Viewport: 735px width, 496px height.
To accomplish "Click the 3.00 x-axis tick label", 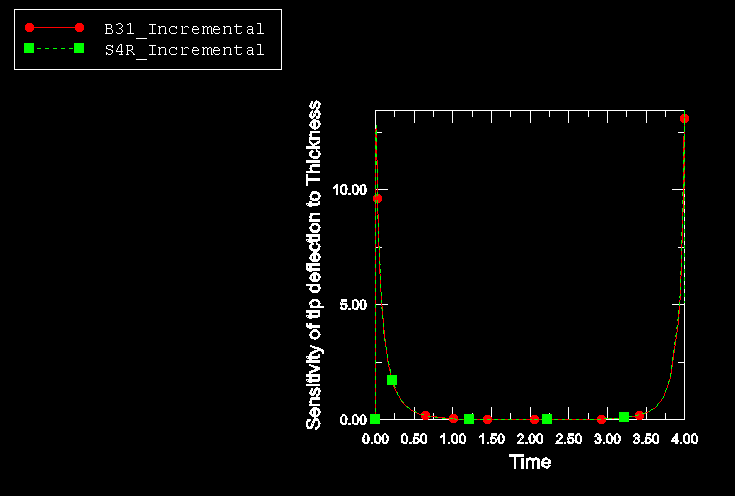I will click(608, 439).
